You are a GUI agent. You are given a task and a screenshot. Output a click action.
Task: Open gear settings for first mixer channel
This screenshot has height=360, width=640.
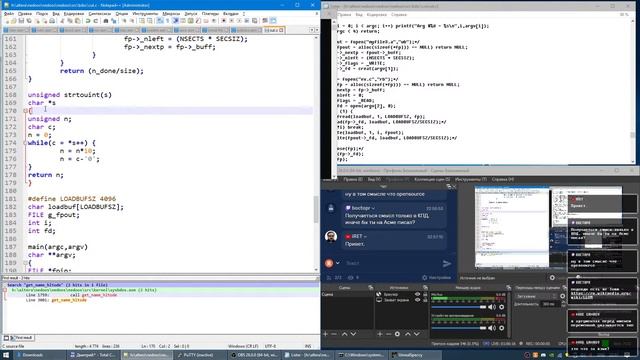coord(502,307)
